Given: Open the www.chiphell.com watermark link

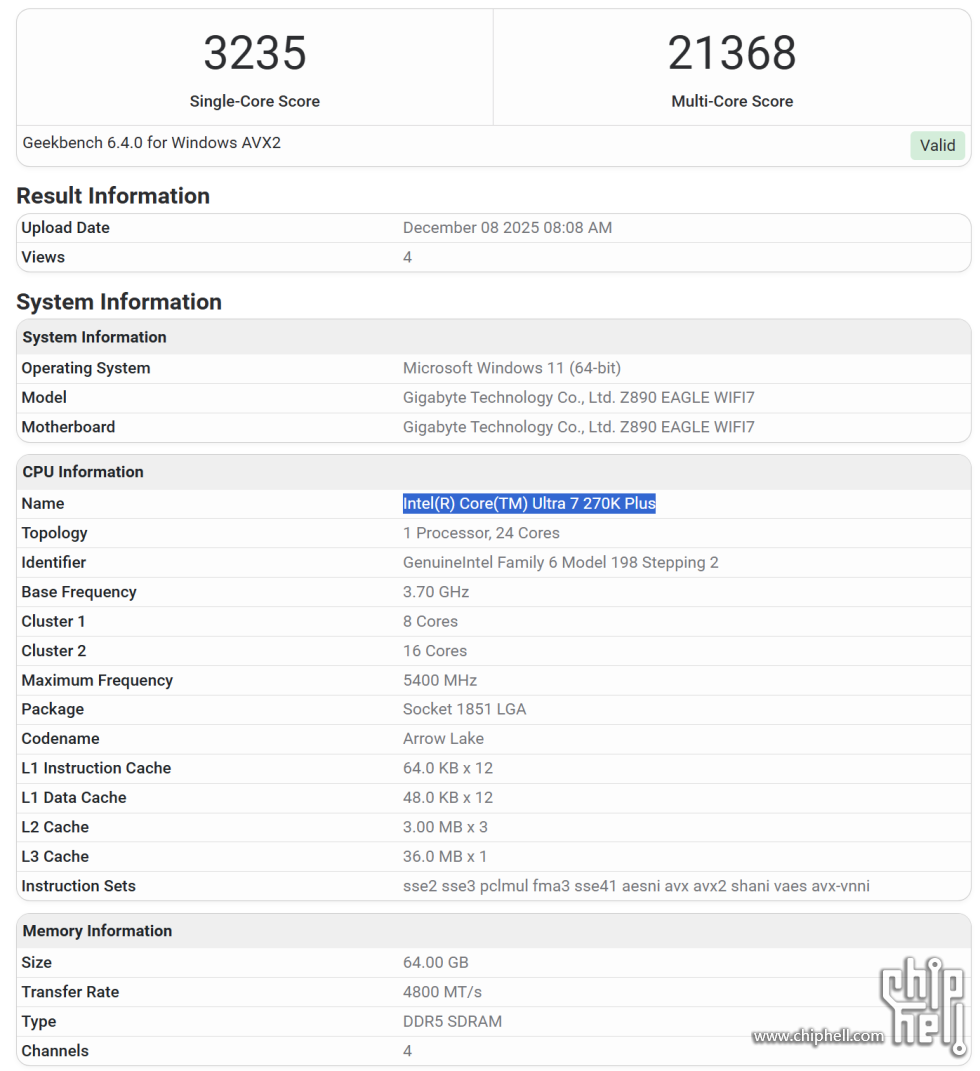Looking at the screenshot, I should tap(818, 1036).
